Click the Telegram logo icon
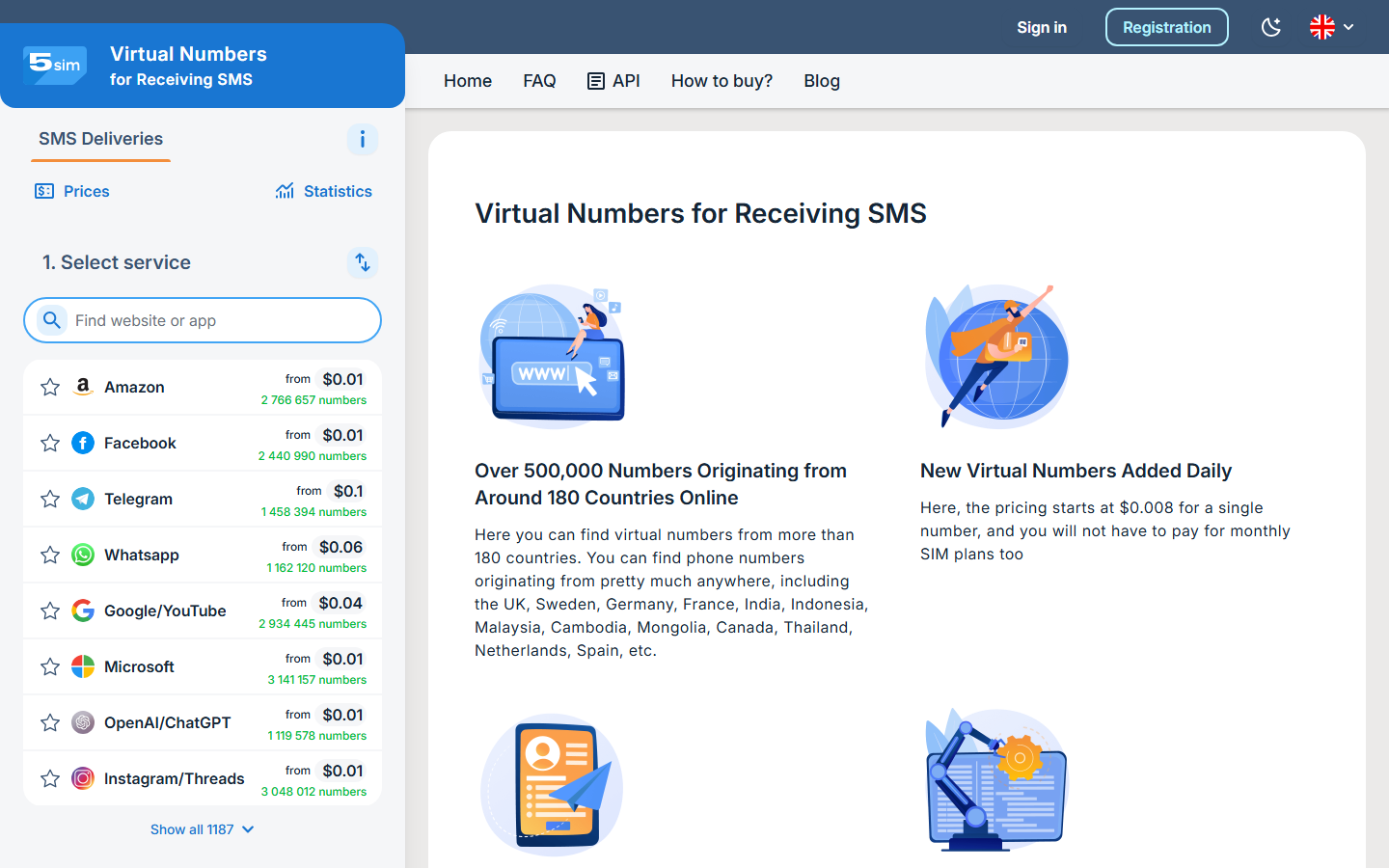This screenshot has width=1389, height=868. (83, 499)
